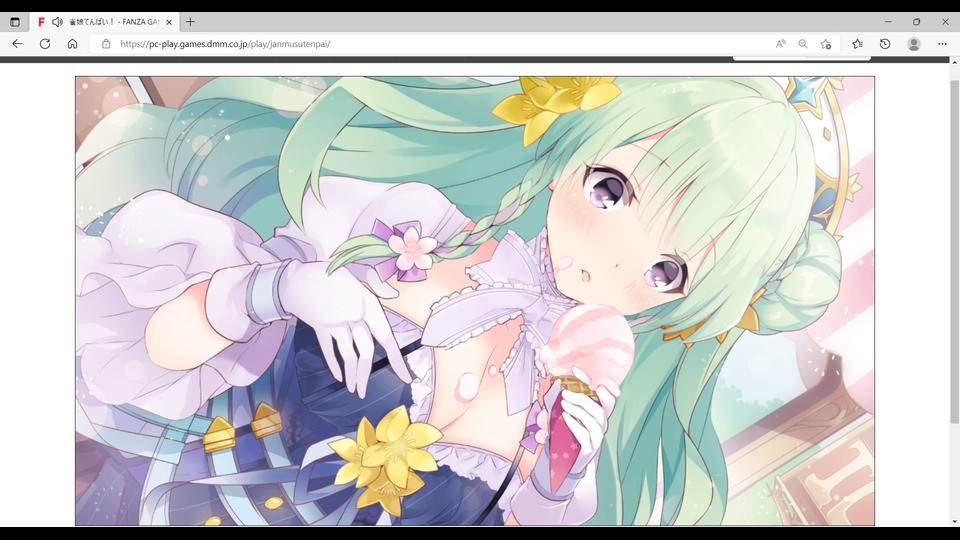Close the browser window
The width and height of the screenshot is (960, 540).
coord(945,22)
